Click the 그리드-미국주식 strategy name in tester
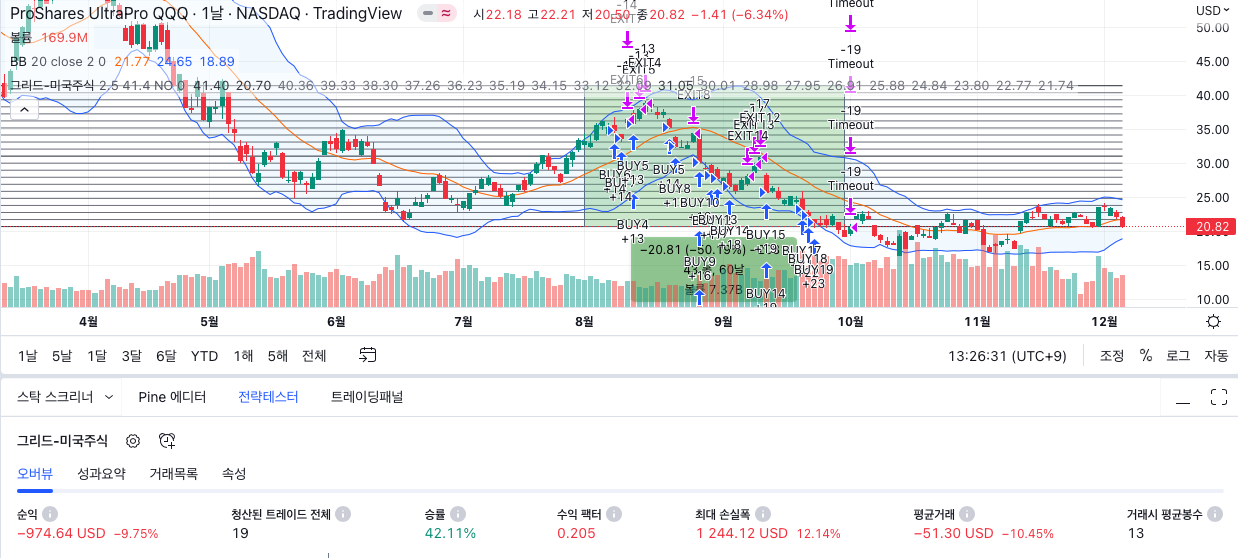Viewport: 1238px width, 558px height. (x=62, y=441)
